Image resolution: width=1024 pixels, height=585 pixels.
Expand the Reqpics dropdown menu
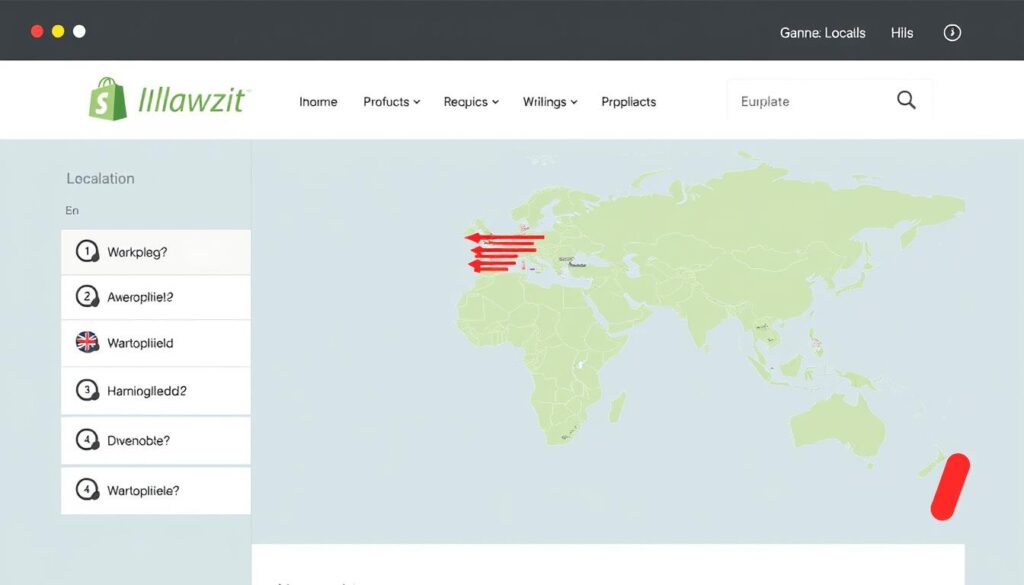[470, 102]
